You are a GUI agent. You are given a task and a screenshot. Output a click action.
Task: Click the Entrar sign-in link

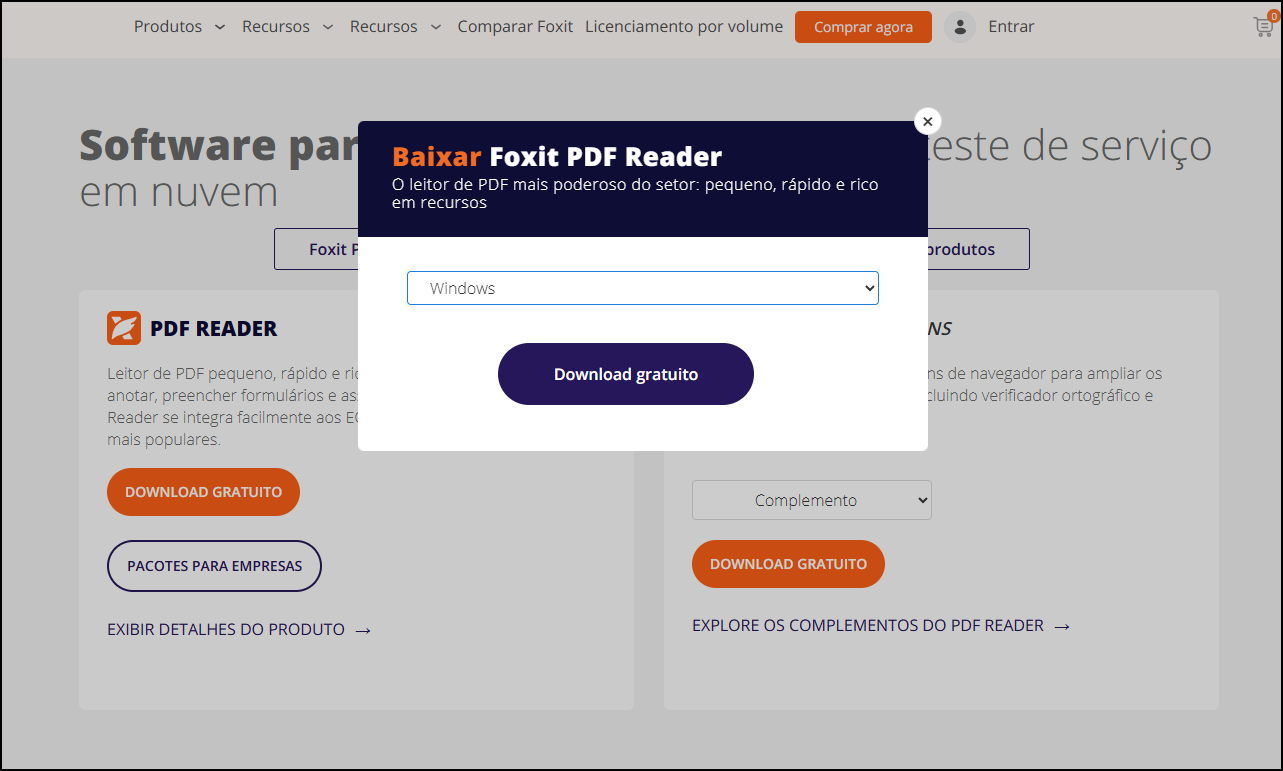(x=1011, y=27)
